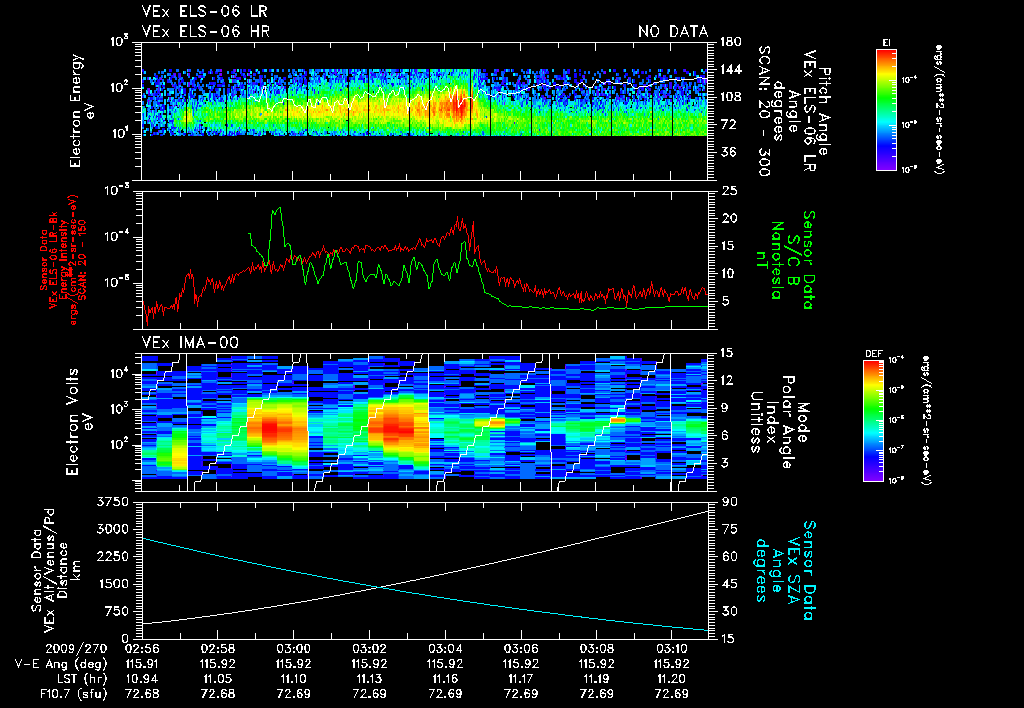The image size is (1024, 708).
Task: Click the 02:58 time tick label
Action: pos(217,649)
